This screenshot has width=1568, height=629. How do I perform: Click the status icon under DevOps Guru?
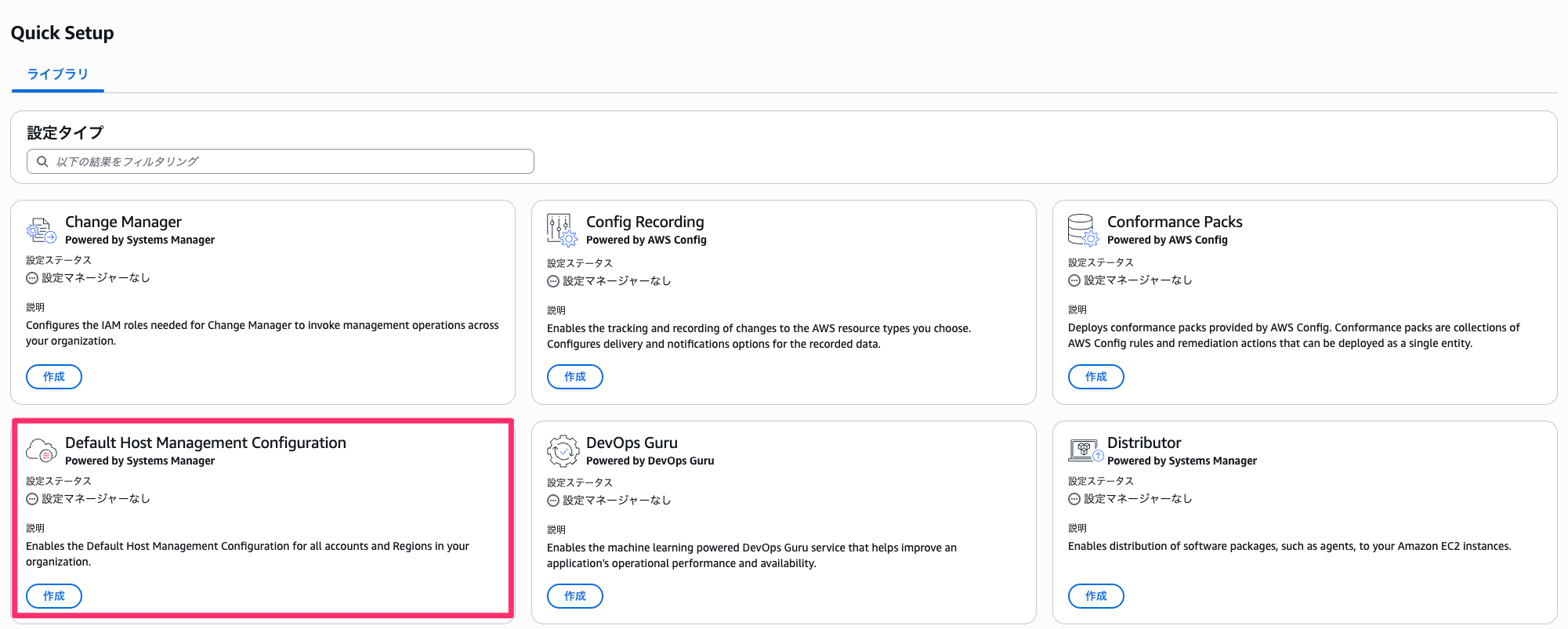pyautogui.click(x=553, y=501)
